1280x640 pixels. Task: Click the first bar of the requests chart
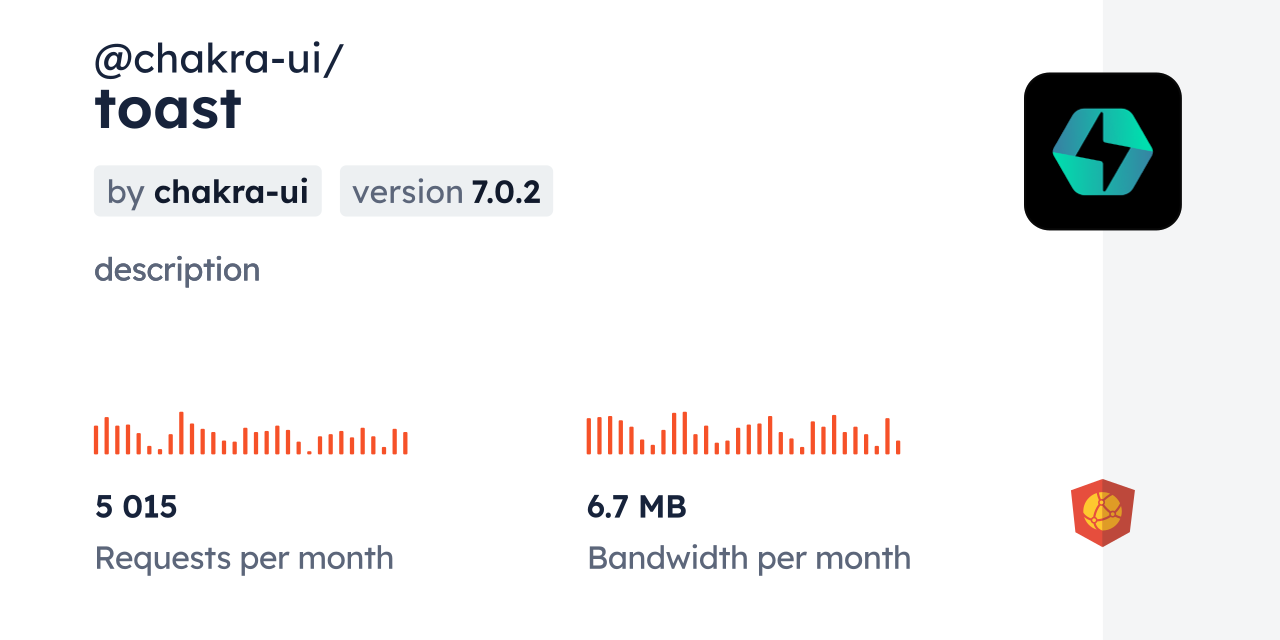coord(96,440)
